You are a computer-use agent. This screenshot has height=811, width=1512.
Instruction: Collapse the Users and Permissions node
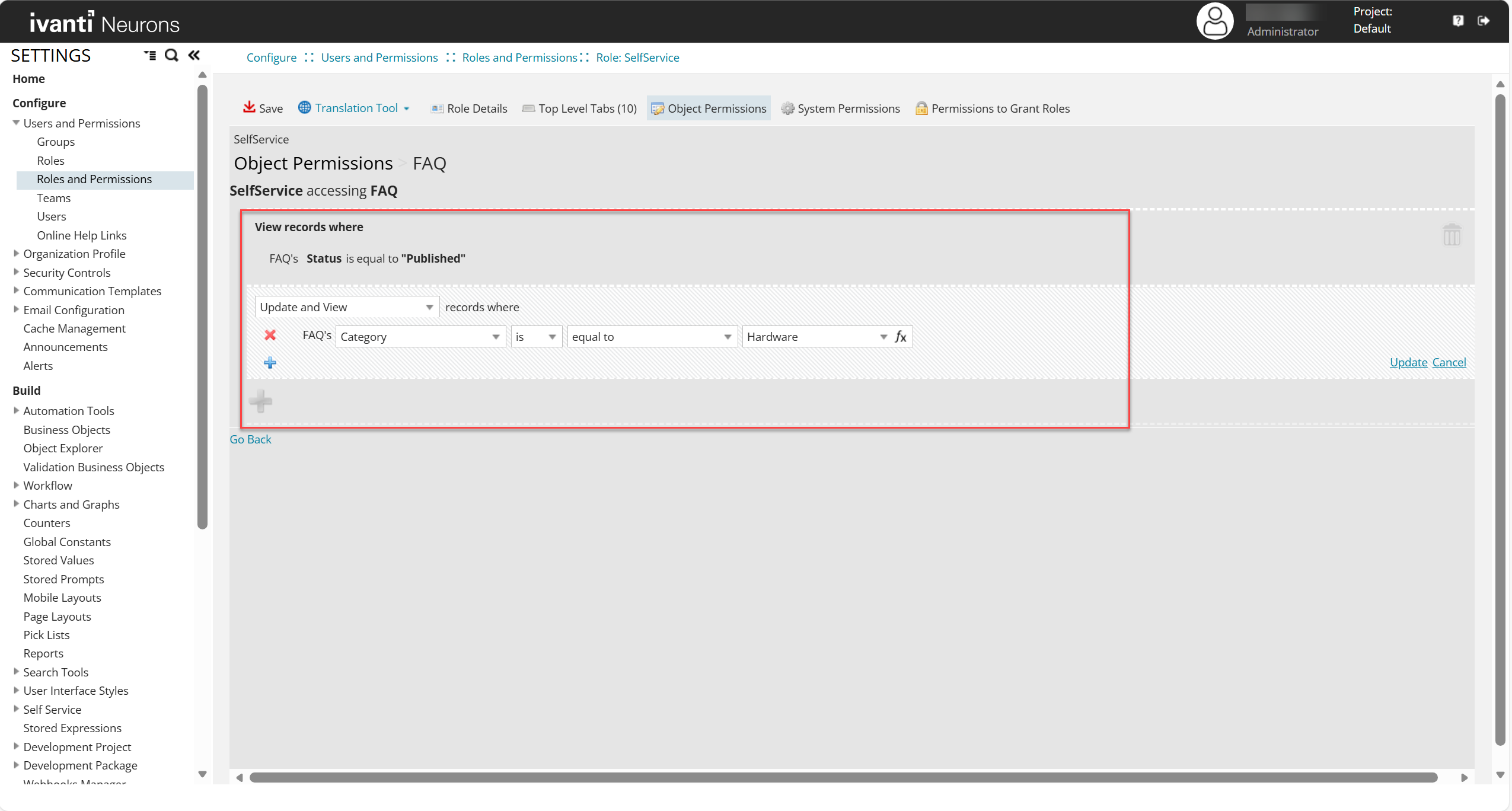[x=16, y=123]
